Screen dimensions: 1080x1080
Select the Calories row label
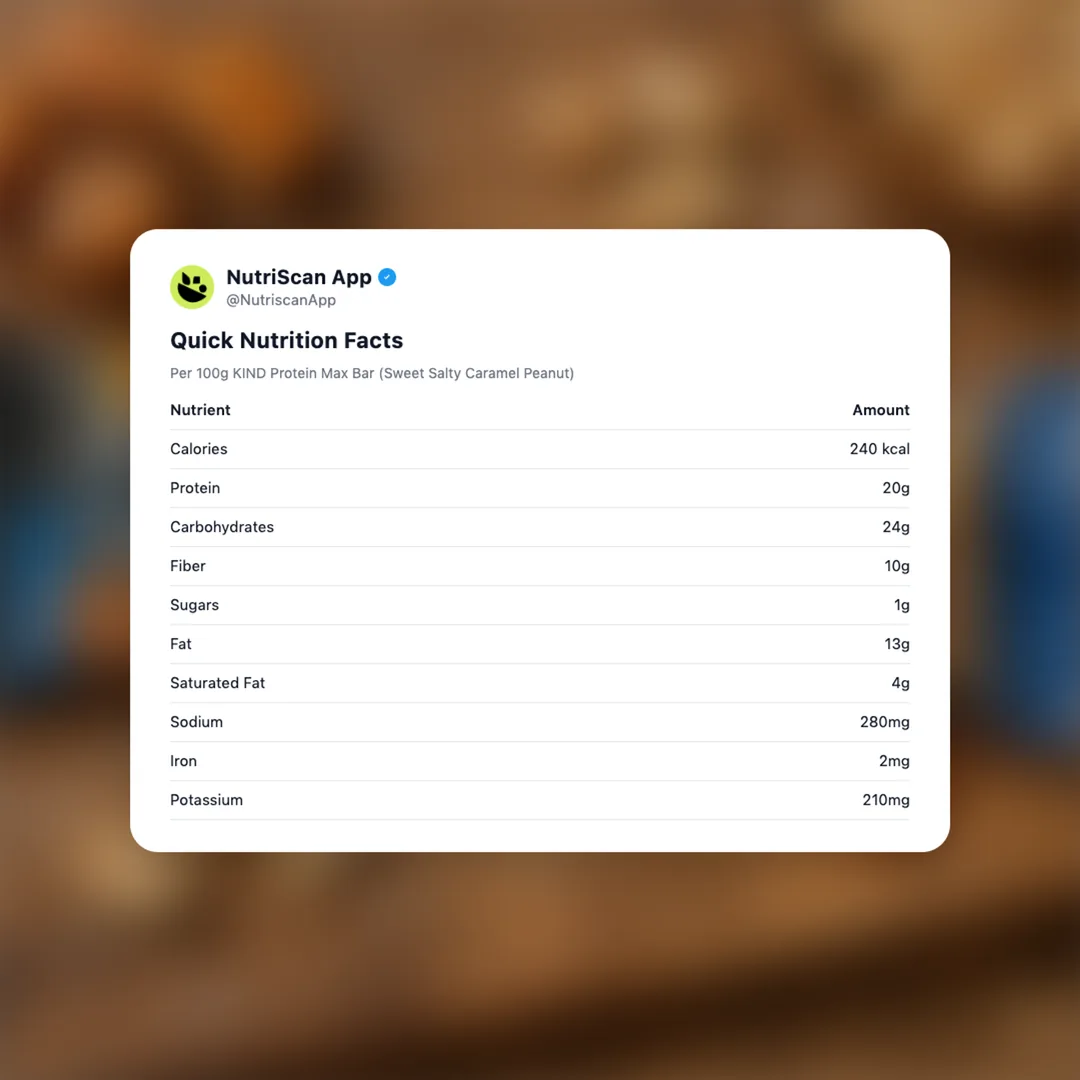[x=198, y=449]
